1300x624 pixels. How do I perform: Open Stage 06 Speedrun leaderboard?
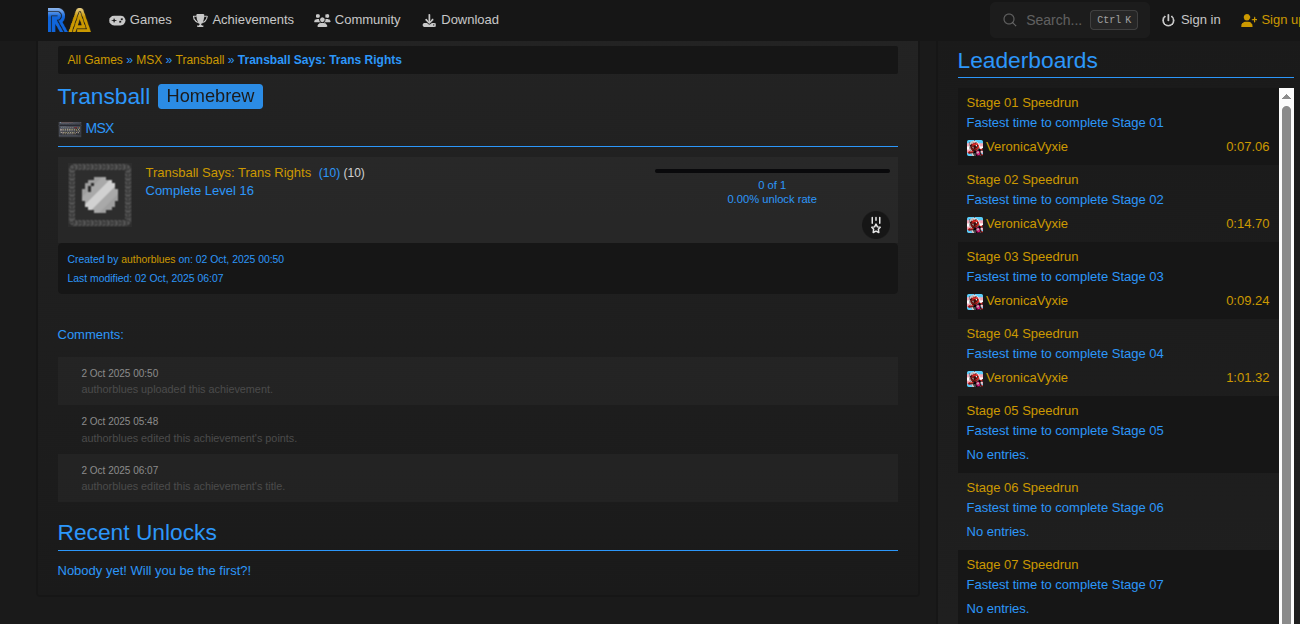pyautogui.click(x=1022, y=488)
